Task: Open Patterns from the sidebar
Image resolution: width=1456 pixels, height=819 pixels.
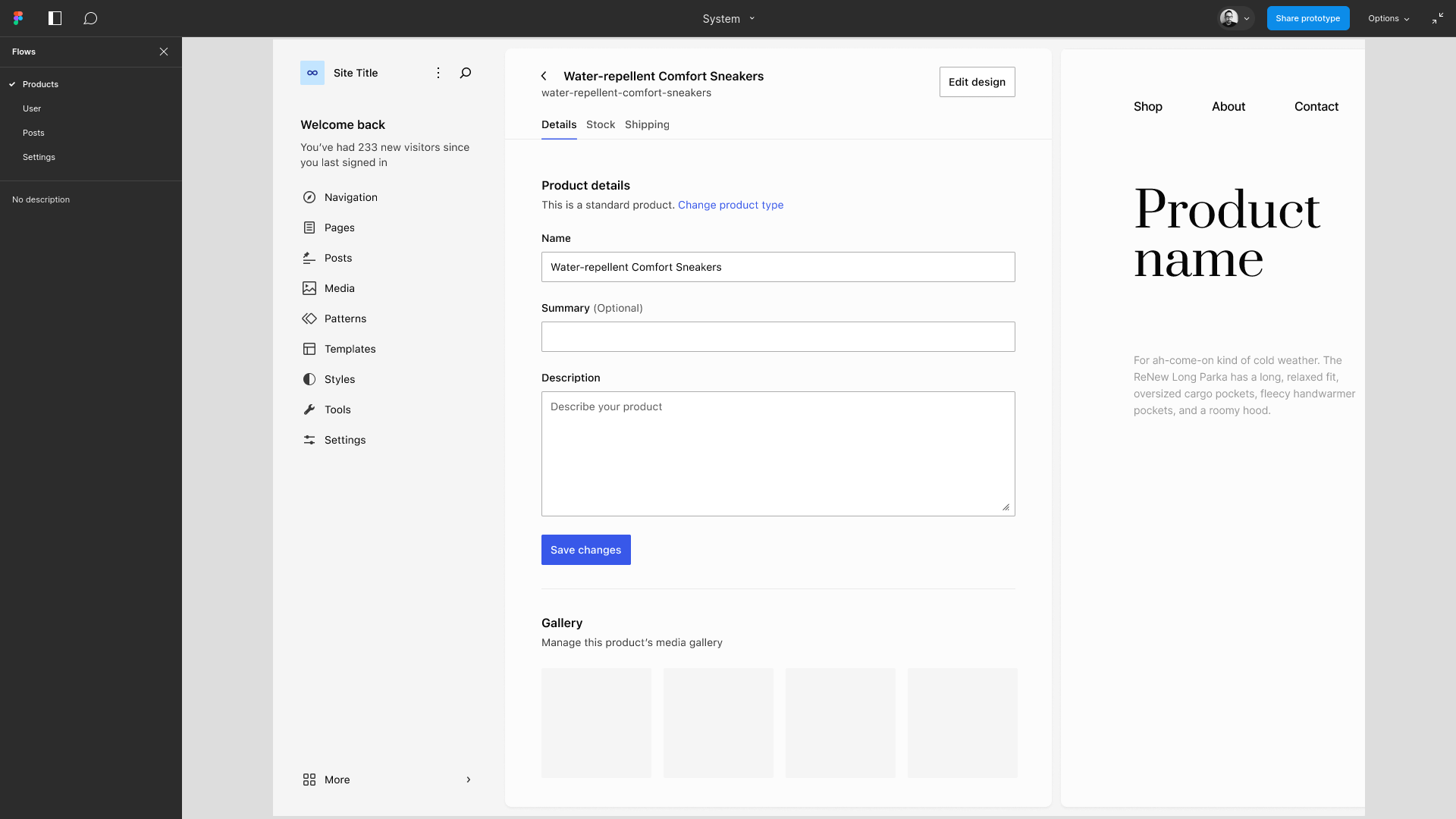Action: (x=345, y=318)
